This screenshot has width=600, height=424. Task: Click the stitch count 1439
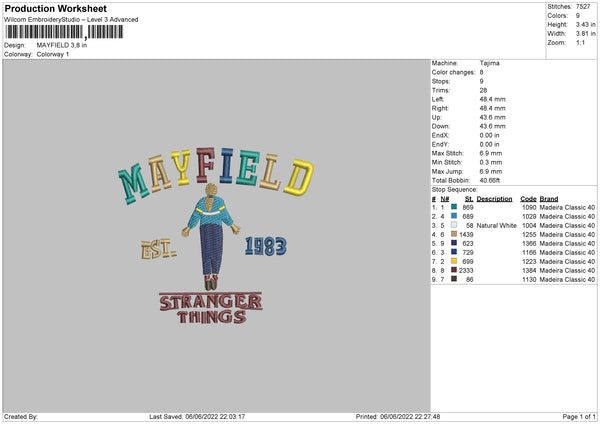pos(466,235)
